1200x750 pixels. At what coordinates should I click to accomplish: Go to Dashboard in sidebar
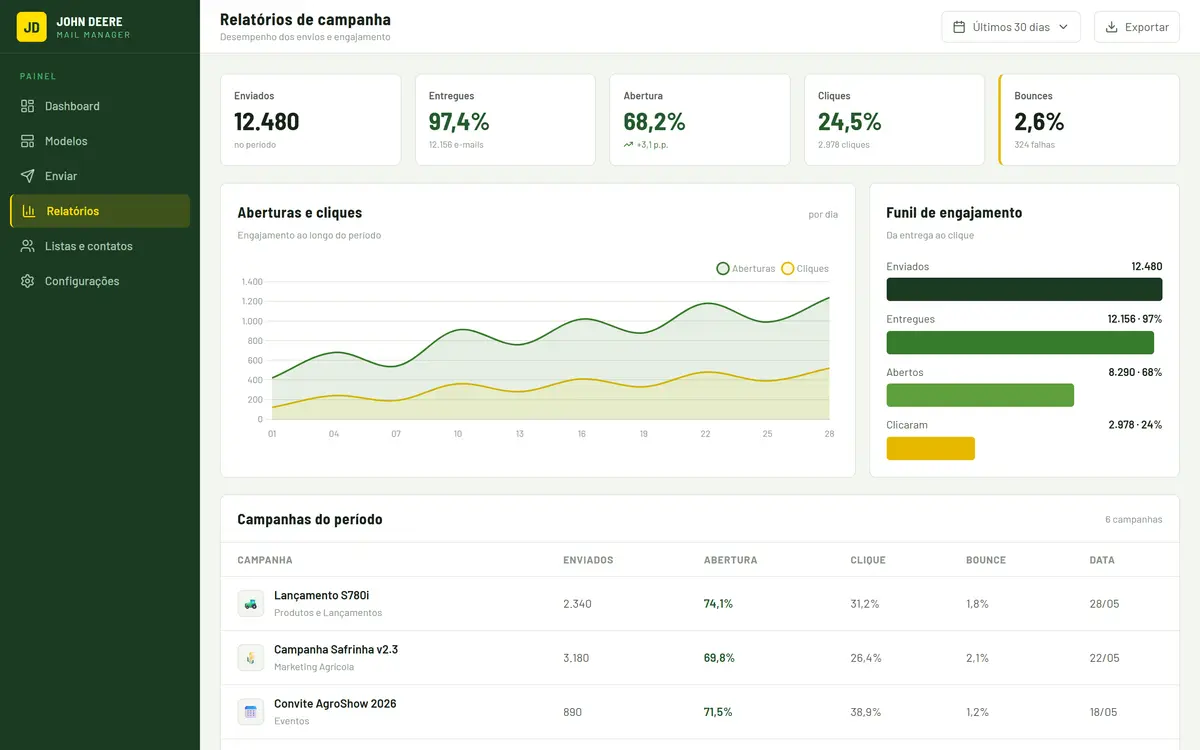[100, 106]
